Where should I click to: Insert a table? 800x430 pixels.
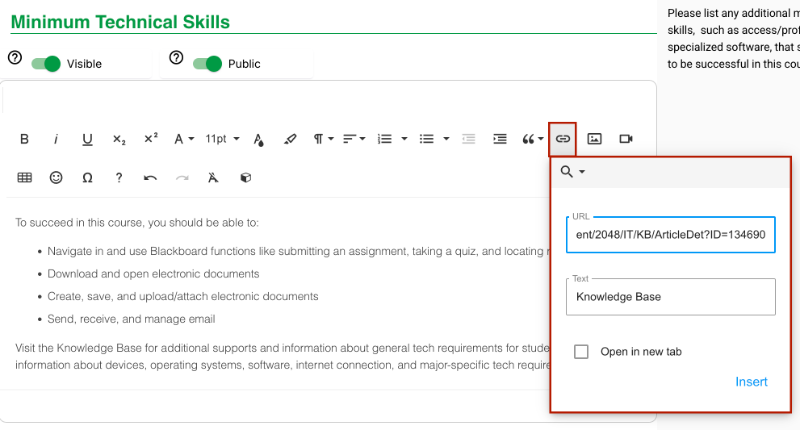tap(24, 178)
